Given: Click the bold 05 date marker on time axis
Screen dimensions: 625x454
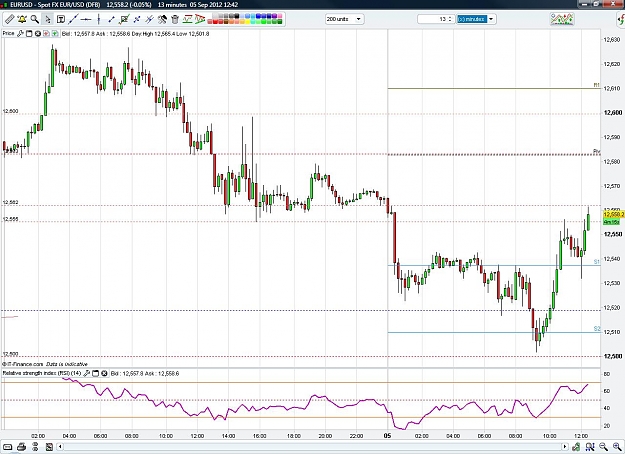Looking at the screenshot, I should [x=387, y=436].
